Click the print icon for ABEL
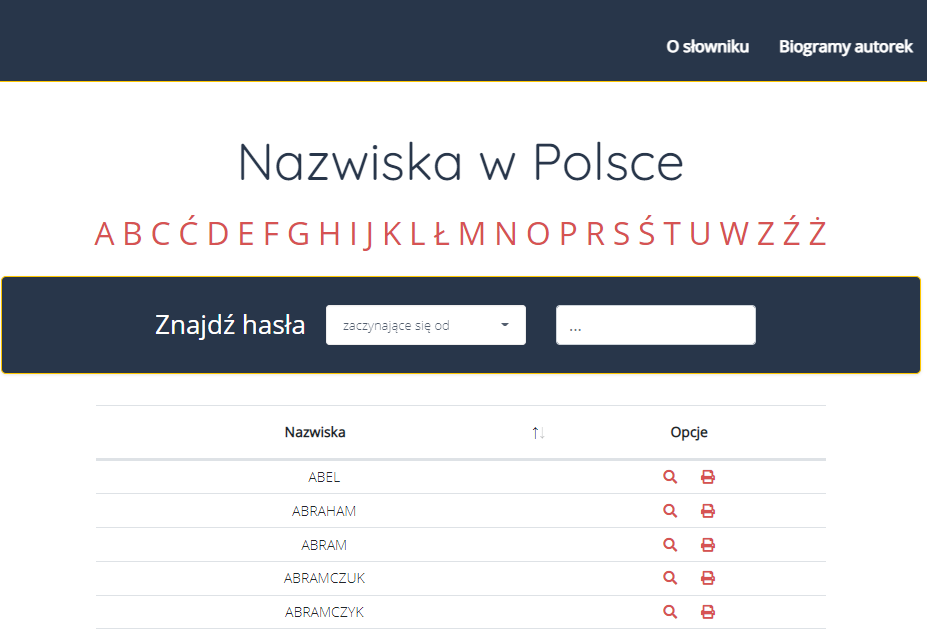This screenshot has width=927, height=629. 708,477
